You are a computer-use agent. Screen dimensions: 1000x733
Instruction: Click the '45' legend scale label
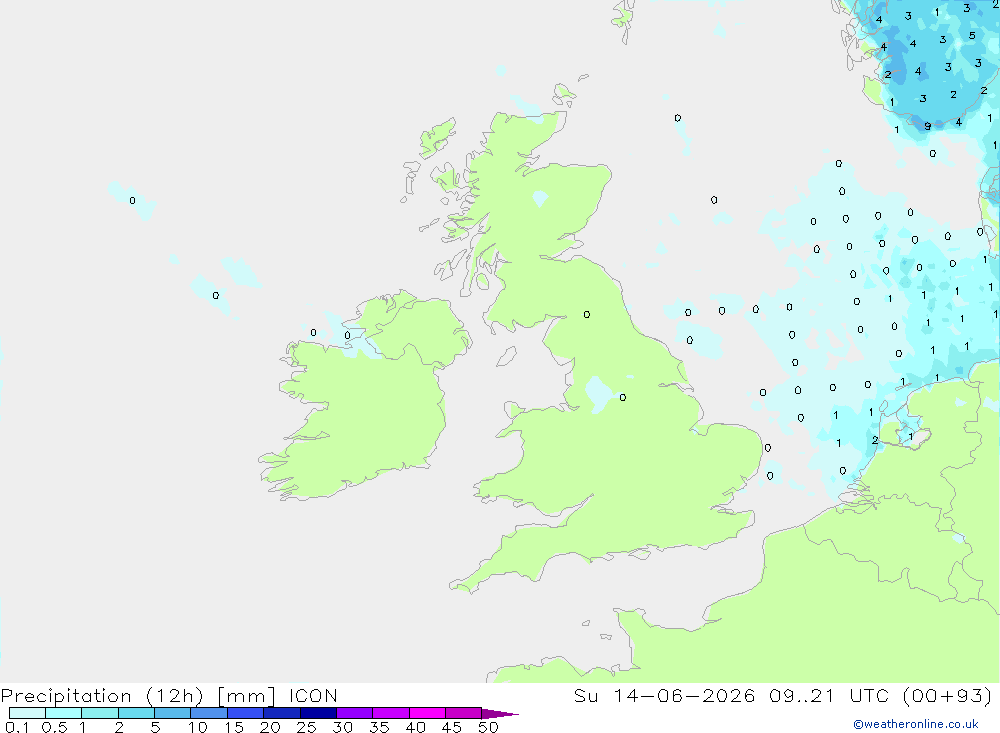pyautogui.click(x=452, y=727)
